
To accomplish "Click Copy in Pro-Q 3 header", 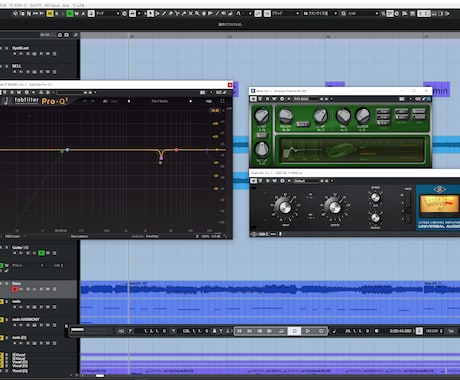I will click(114, 101).
